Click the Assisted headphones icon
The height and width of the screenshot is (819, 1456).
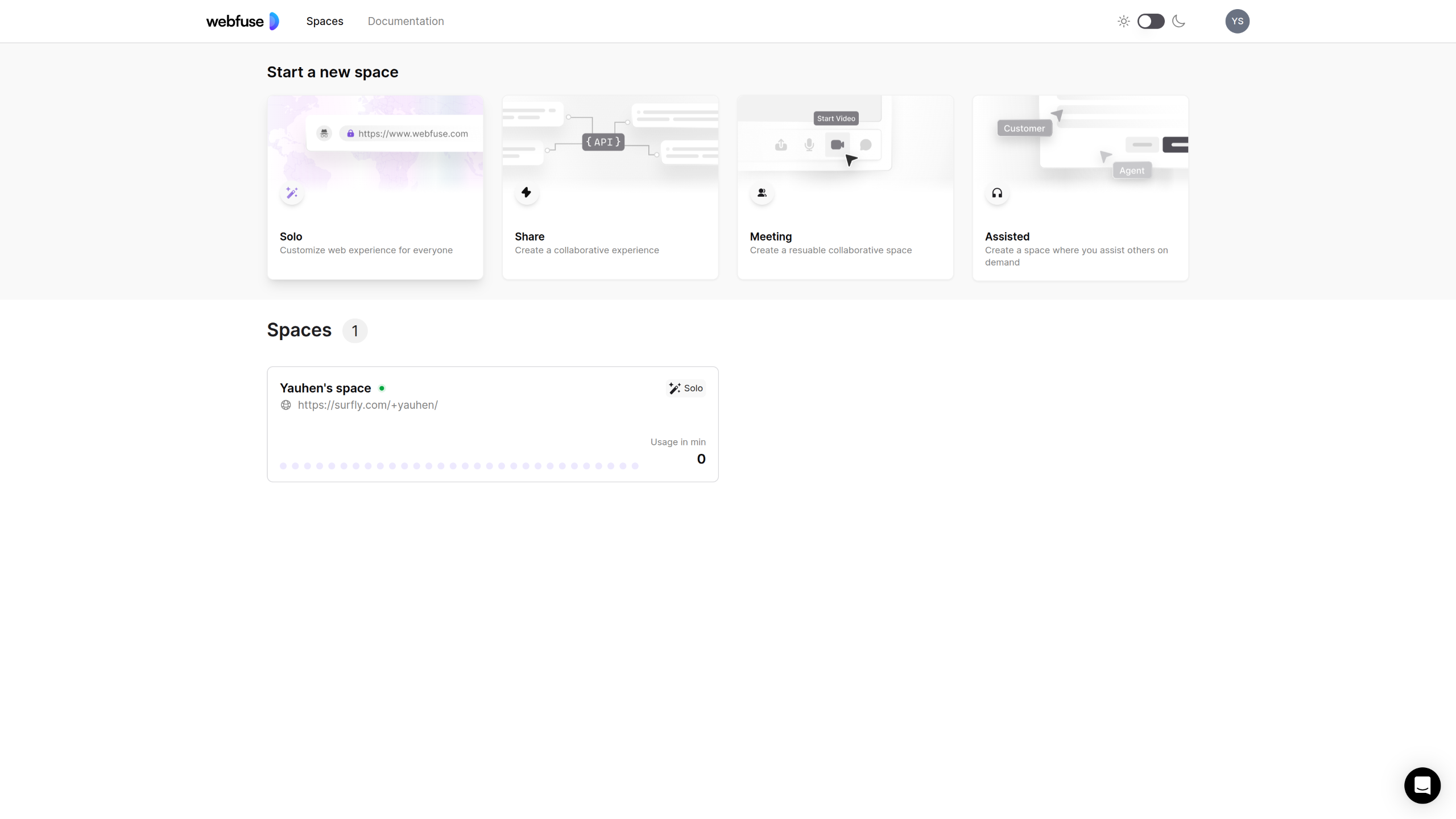[997, 193]
